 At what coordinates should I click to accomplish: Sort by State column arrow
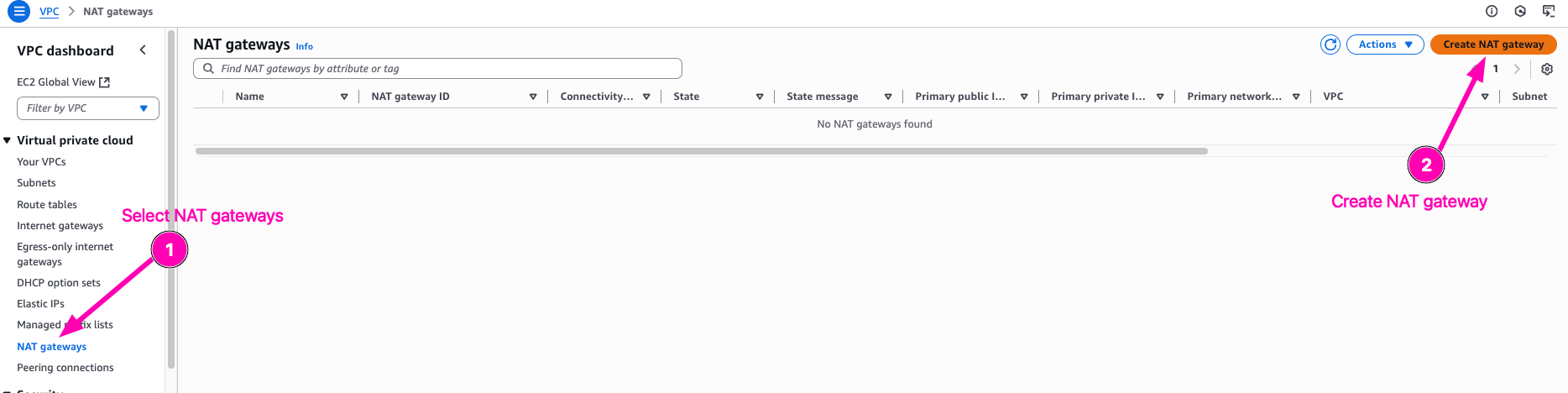click(760, 97)
